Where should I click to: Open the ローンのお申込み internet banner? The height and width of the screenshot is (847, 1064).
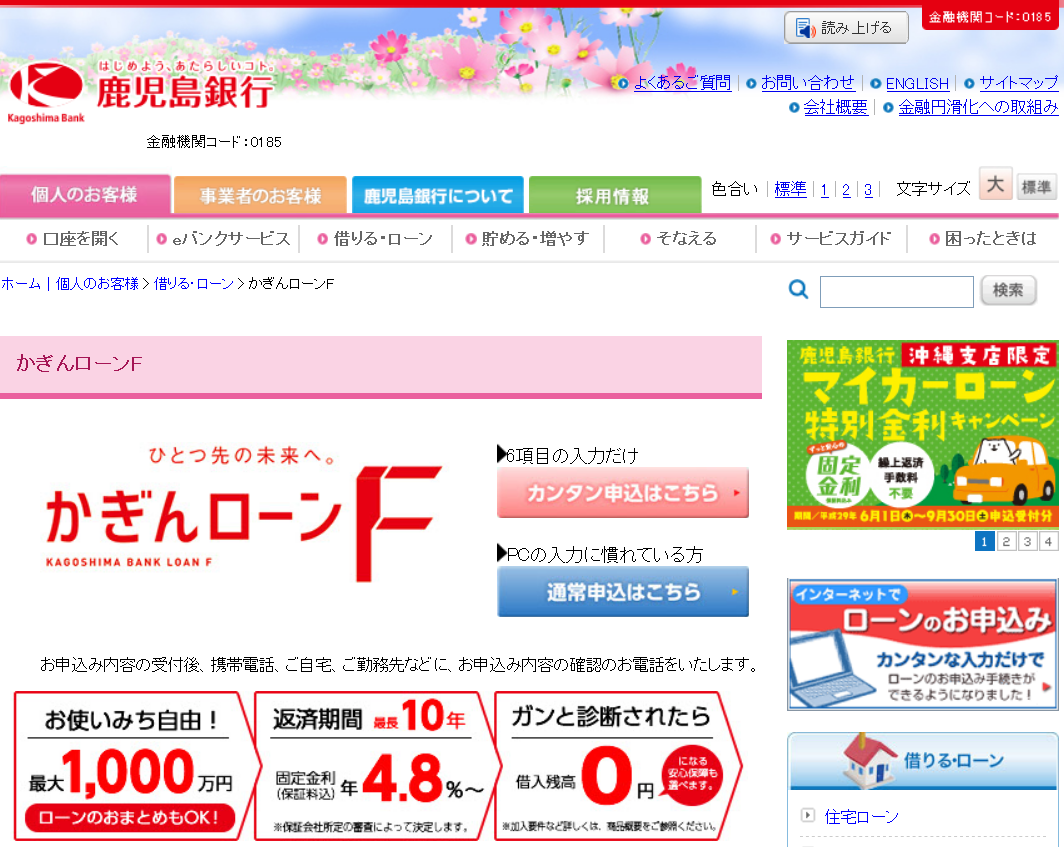pyautogui.click(x=922, y=645)
